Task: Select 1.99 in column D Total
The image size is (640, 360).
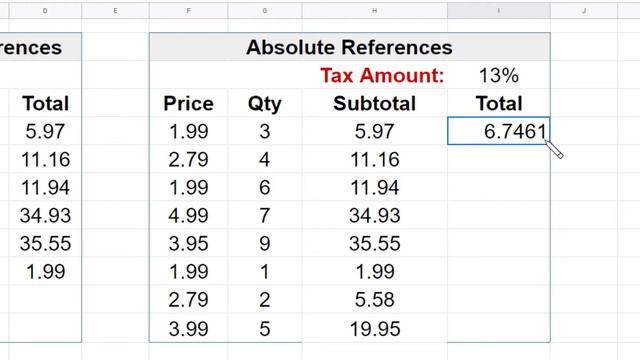Action: point(45,271)
